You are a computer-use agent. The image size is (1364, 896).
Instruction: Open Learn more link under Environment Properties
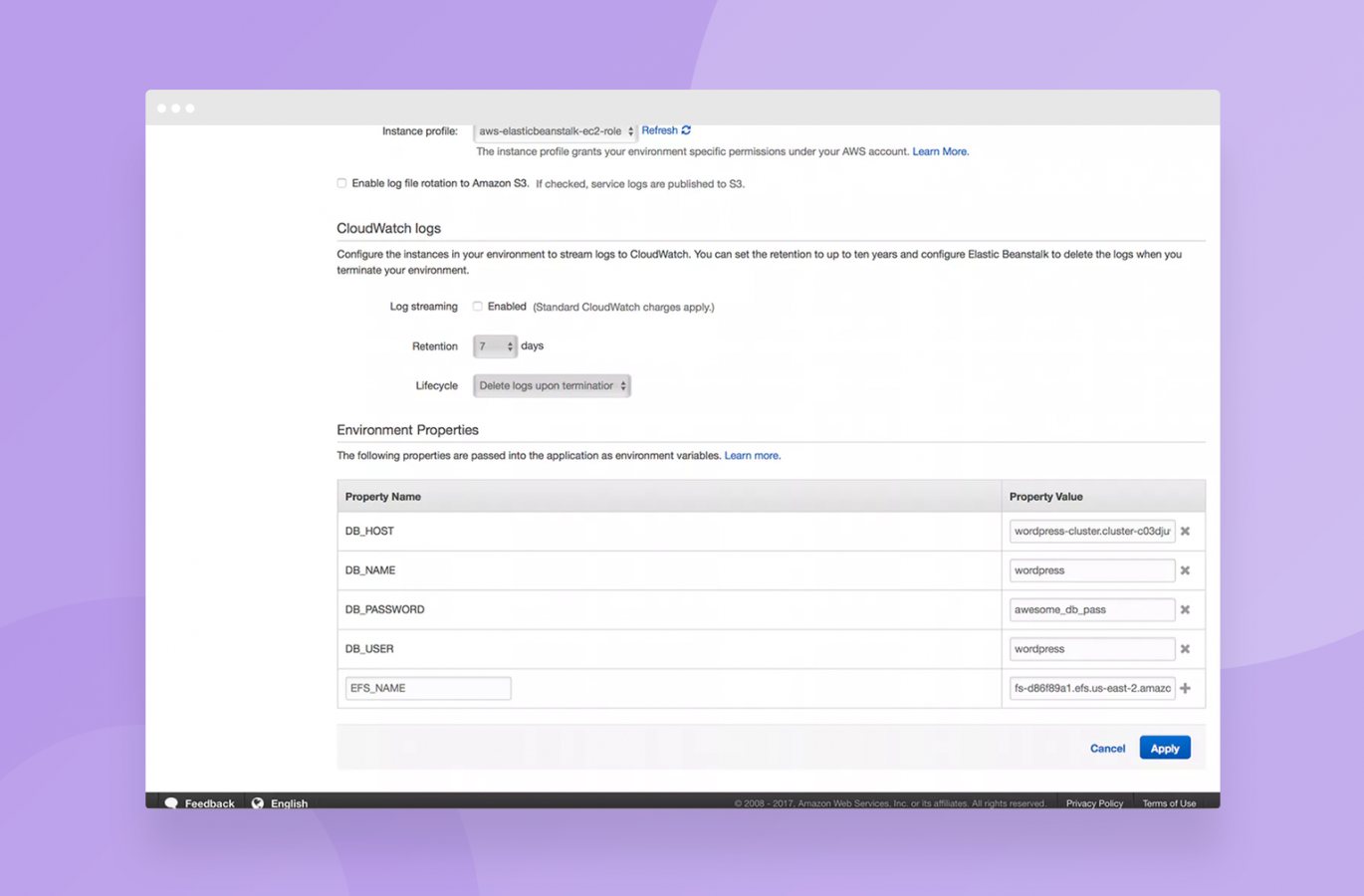pos(752,455)
